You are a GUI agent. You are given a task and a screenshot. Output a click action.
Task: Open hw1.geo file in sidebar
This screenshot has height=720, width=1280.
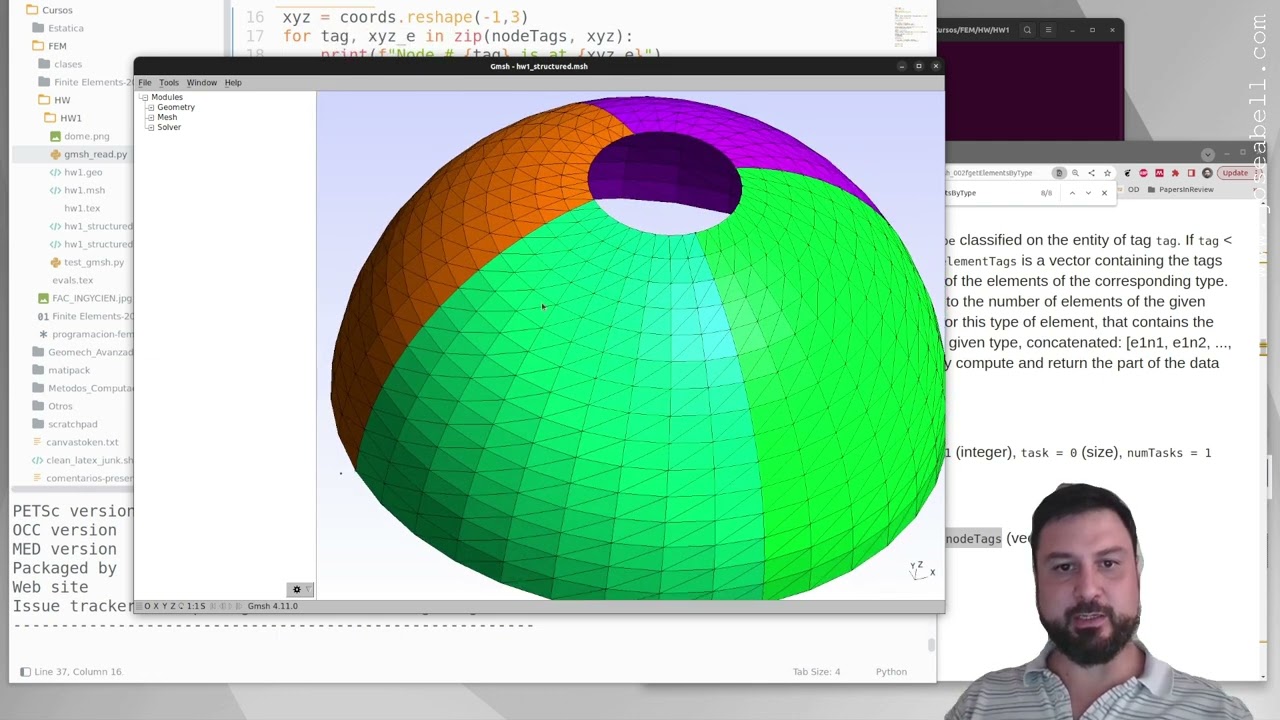point(83,172)
